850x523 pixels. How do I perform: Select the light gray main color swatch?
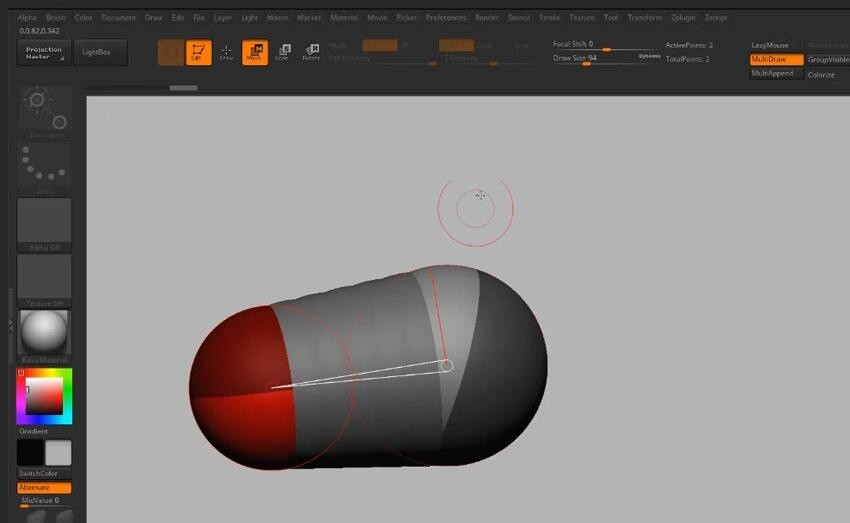point(58,453)
